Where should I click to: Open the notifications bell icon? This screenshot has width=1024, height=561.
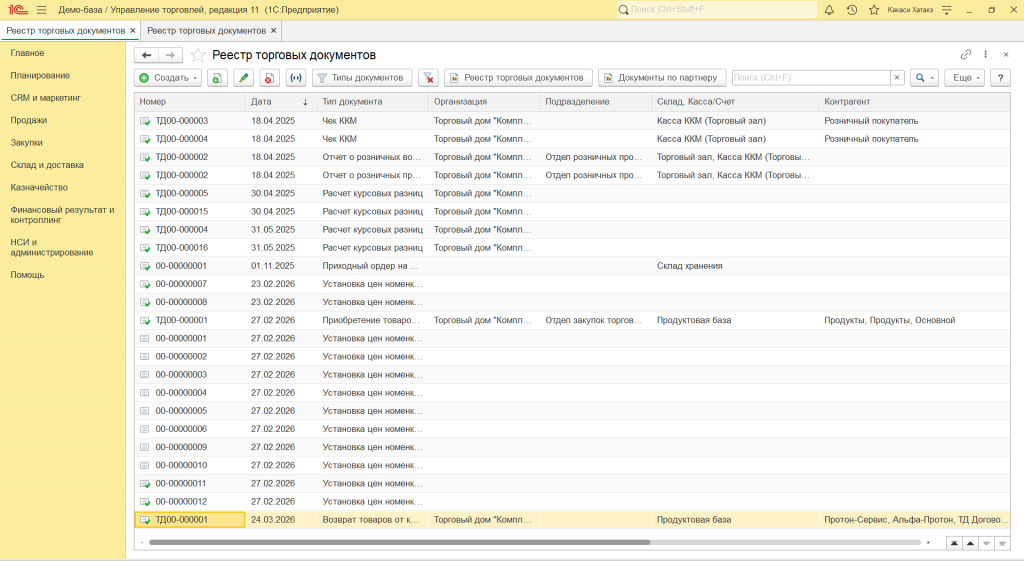pyautogui.click(x=829, y=10)
